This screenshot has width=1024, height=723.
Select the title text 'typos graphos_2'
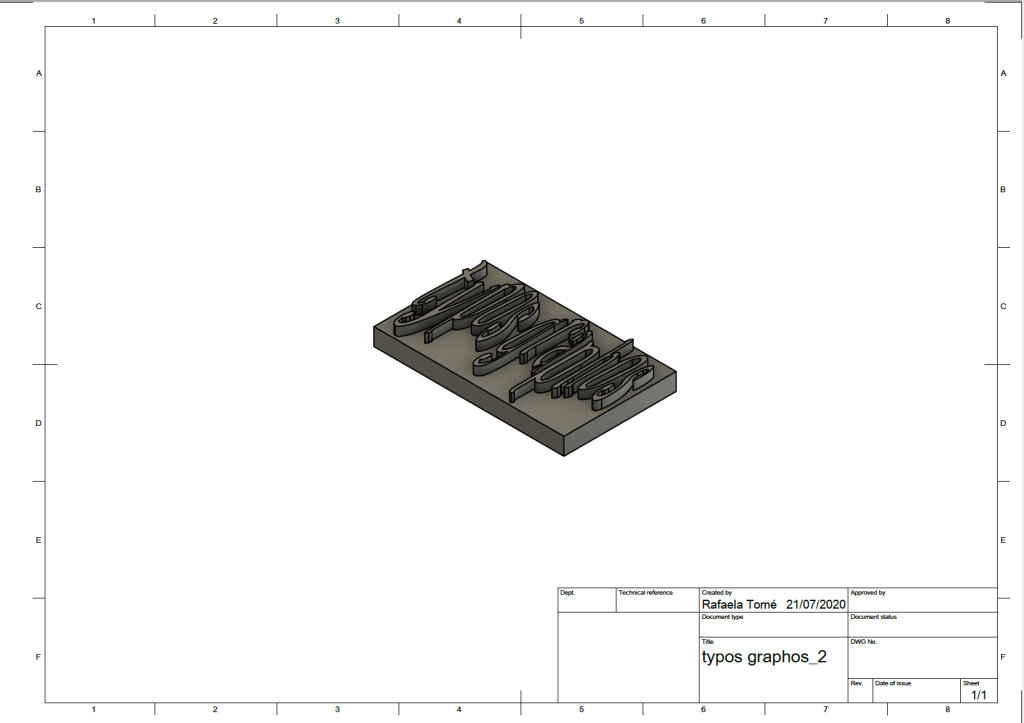(x=764, y=658)
